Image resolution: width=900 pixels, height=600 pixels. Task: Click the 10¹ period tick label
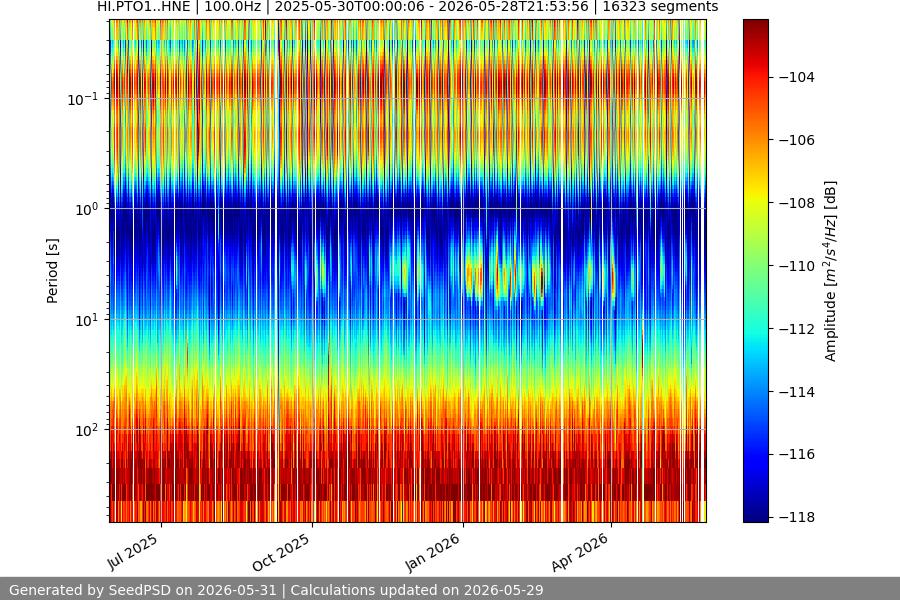(x=87, y=320)
